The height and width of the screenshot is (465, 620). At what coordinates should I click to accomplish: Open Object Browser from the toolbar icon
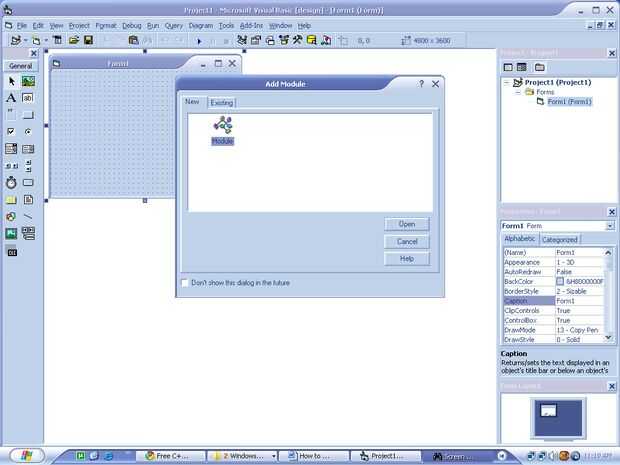click(284, 40)
